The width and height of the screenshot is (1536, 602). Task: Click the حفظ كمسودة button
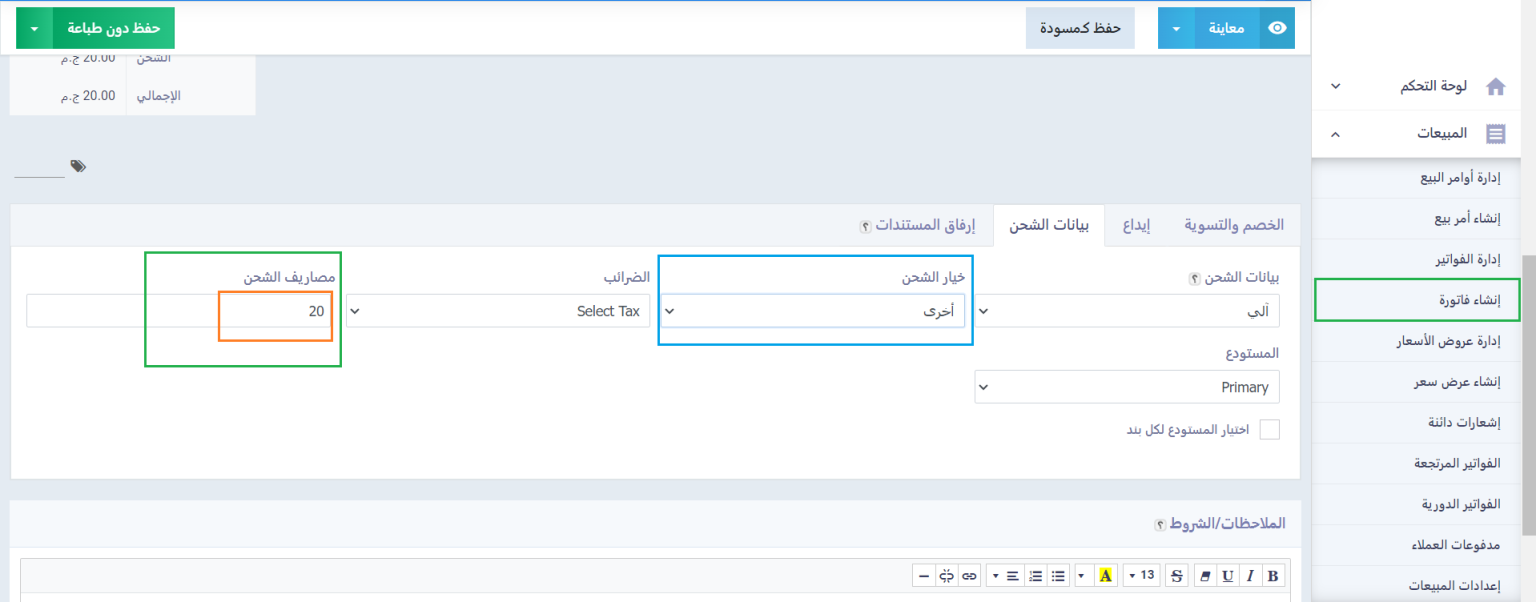coord(1080,28)
